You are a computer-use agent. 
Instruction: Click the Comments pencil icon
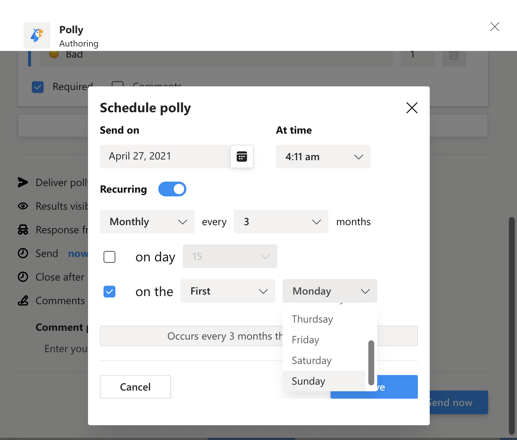(23, 301)
